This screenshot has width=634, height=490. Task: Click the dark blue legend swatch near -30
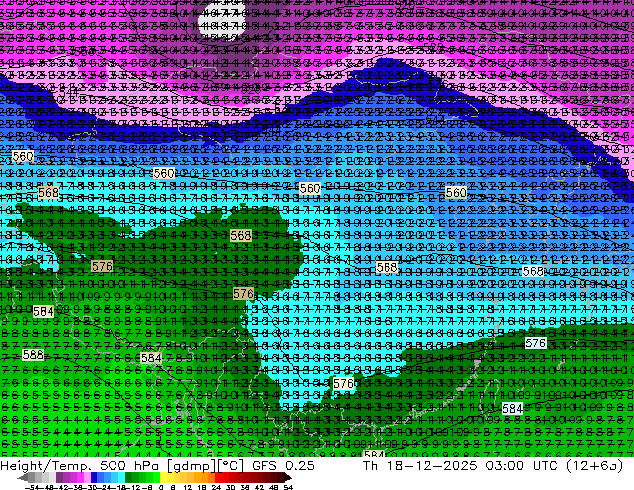[94, 477]
